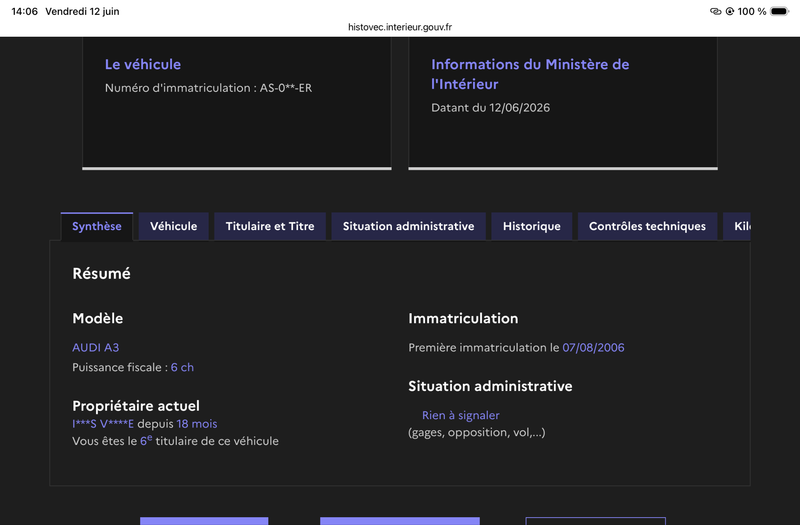The width and height of the screenshot is (800, 525).
Task: Tap the battery icon in status bar
Action: [780, 11]
